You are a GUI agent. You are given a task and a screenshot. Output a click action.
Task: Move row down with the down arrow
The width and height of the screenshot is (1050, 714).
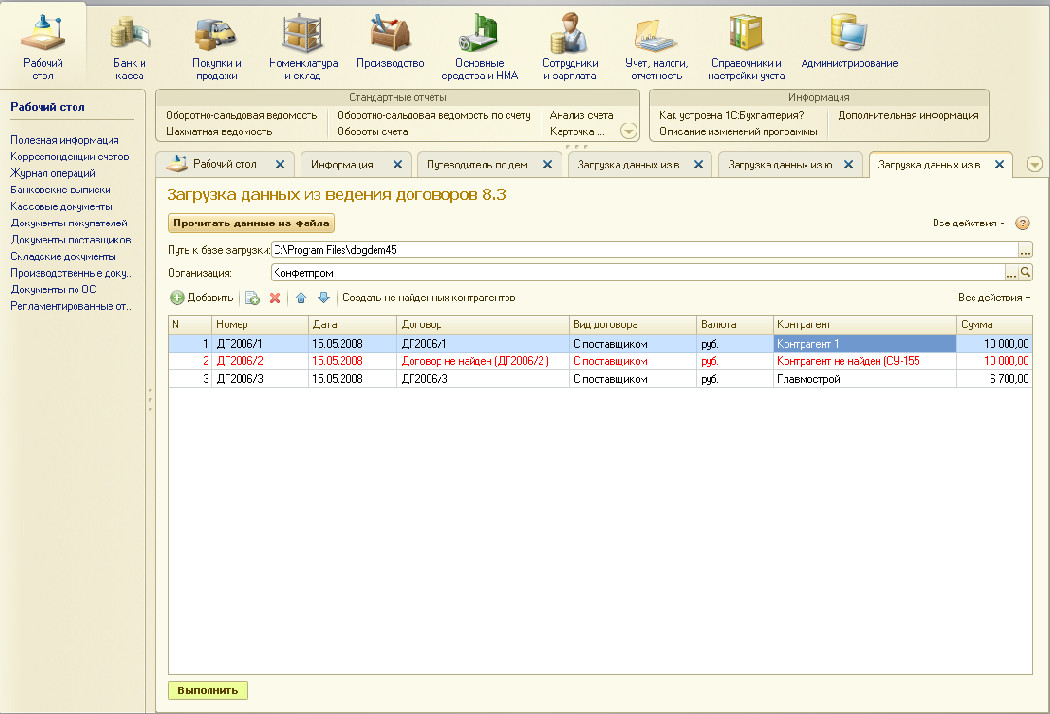pyautogui.click(x=323, y=298)
